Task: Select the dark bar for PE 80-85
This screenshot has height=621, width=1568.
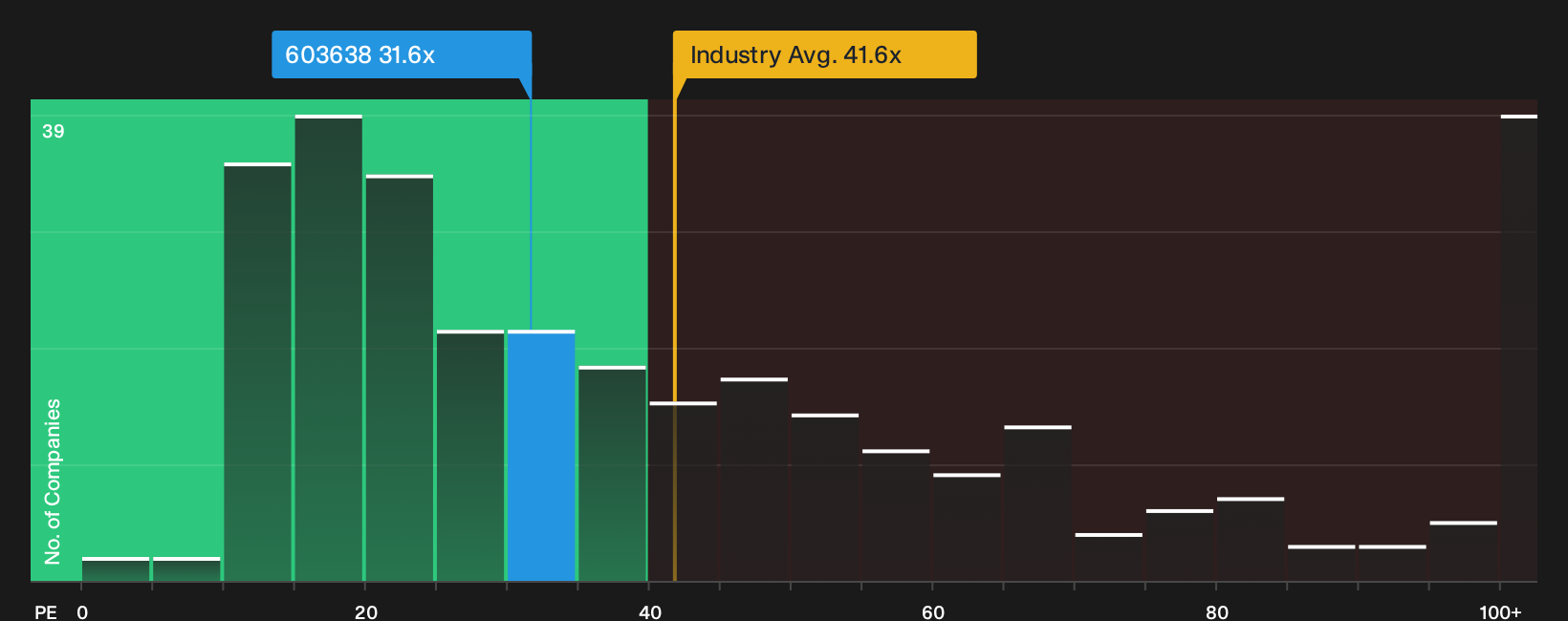Action: click(x=1251, y=540)
